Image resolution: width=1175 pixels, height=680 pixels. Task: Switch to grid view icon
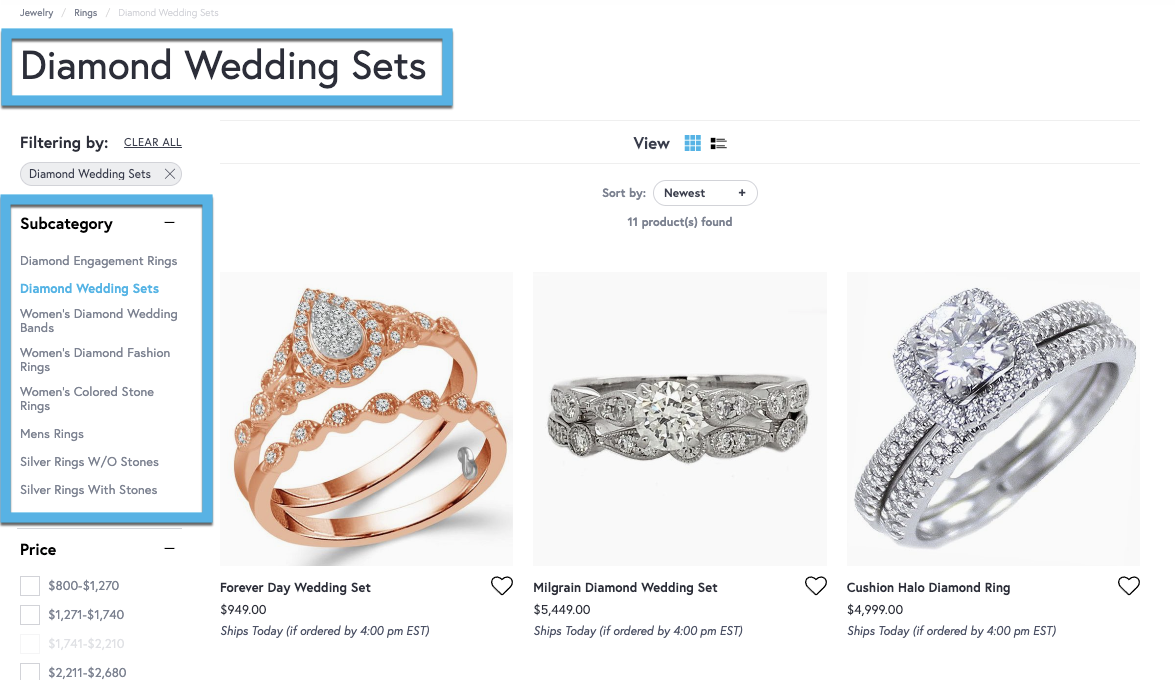pyautogui.click(x=692, y=143)
